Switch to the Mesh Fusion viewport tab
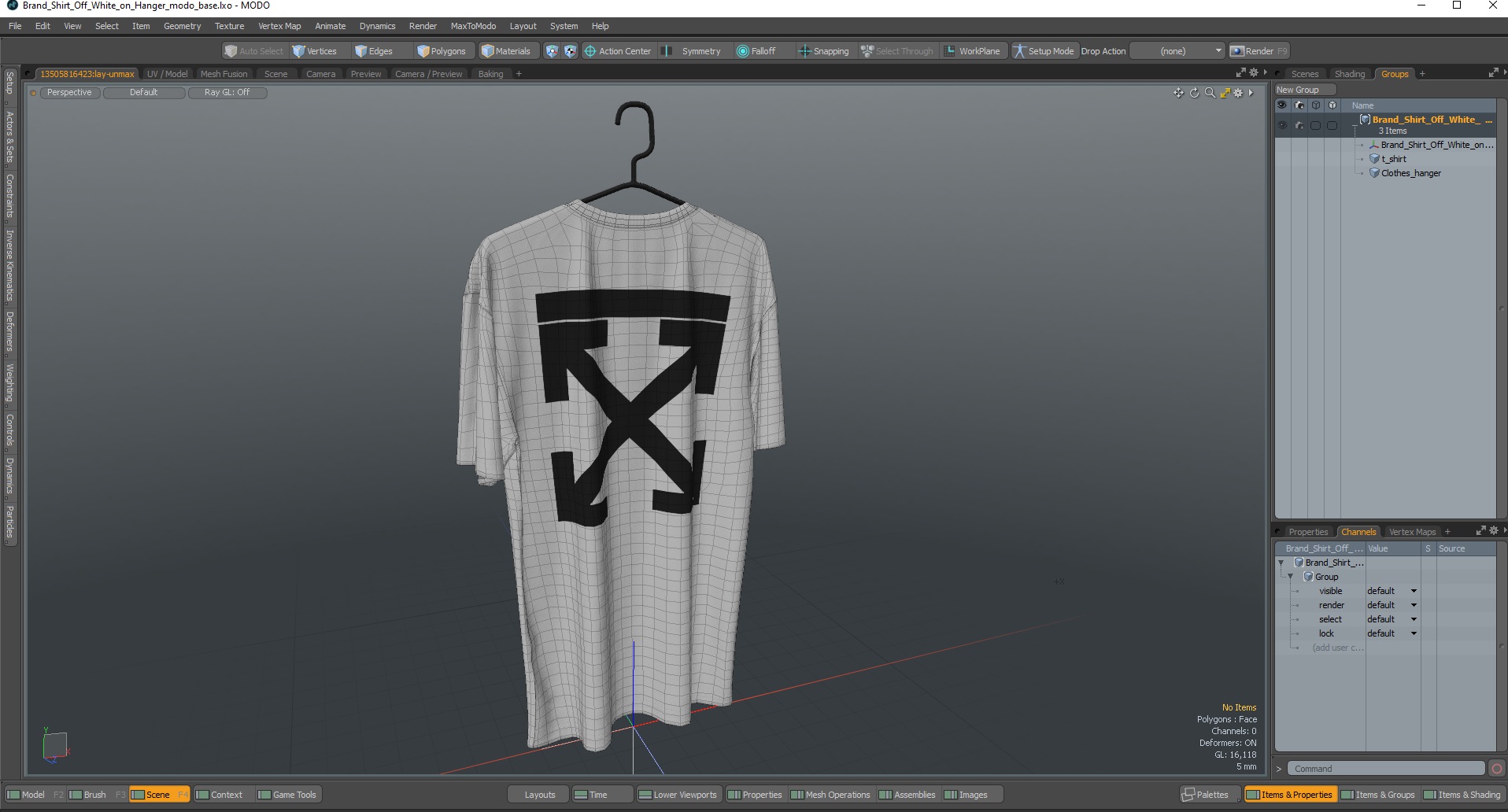 click(224, 74)
